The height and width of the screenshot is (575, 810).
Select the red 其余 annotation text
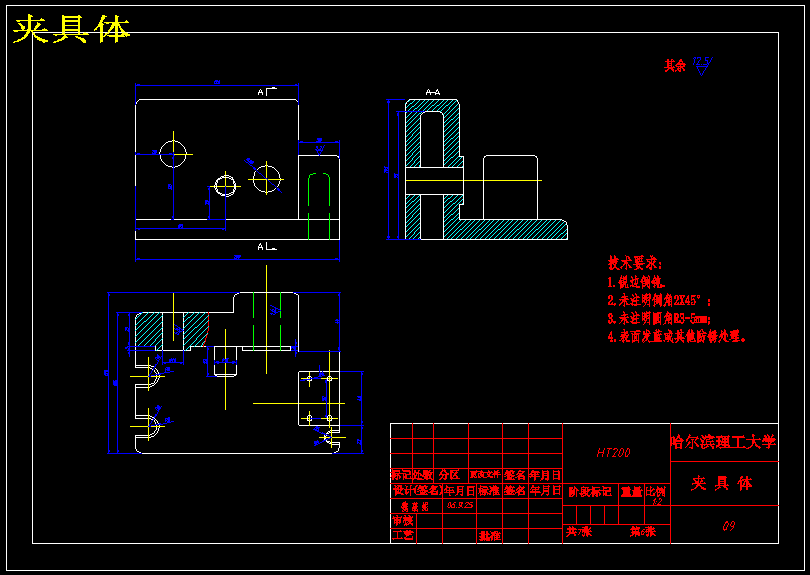point(675,66)
